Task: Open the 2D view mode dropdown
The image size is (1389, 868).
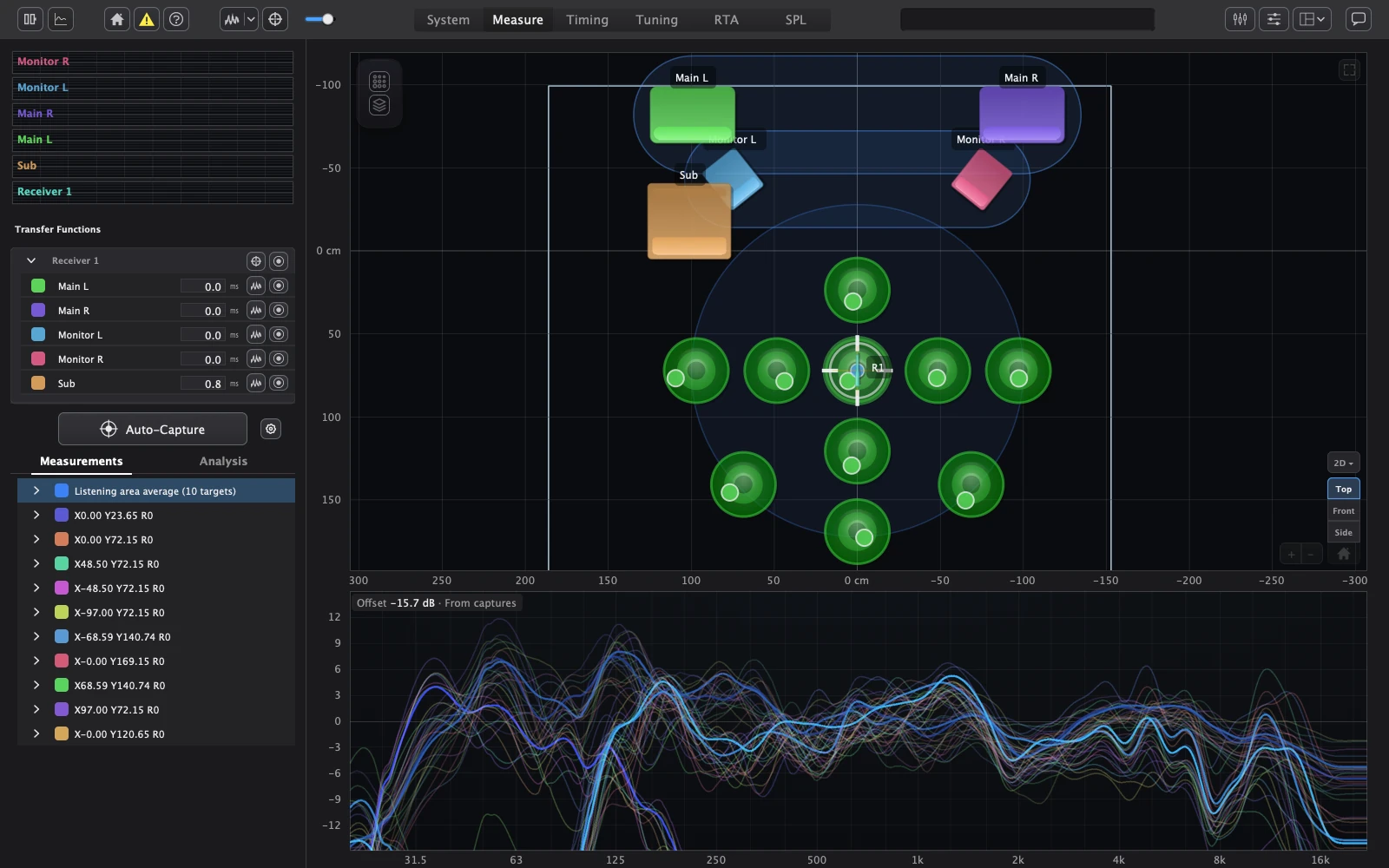Action: click(x=1343, y=463)
